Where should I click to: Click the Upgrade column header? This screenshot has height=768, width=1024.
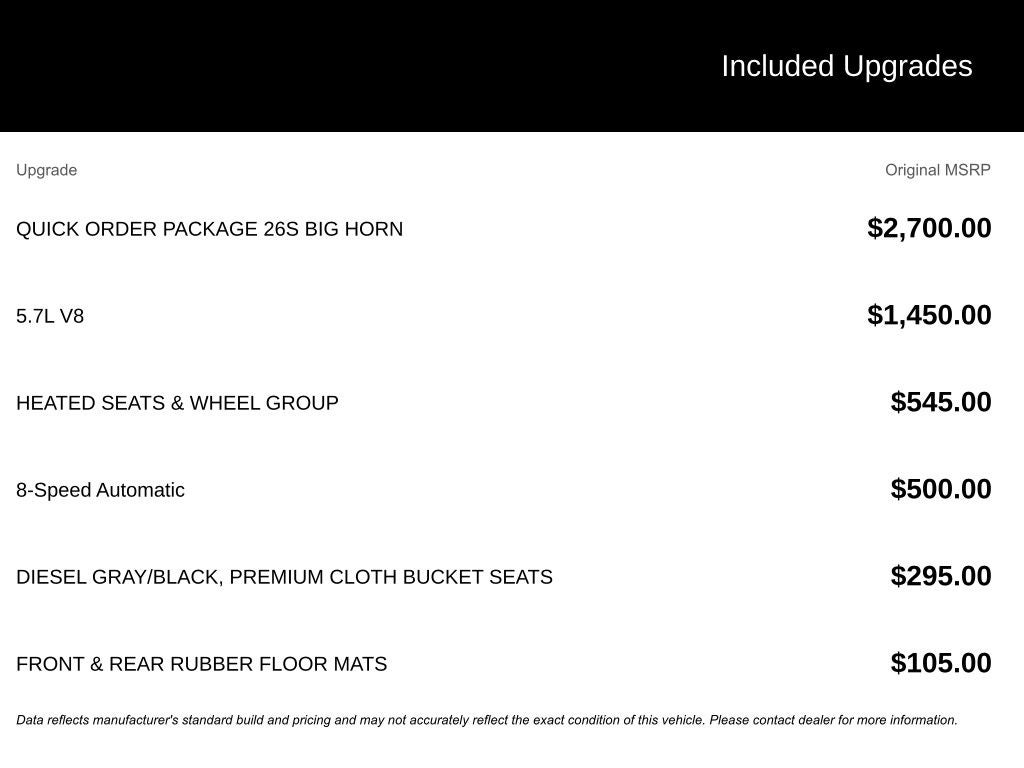pyautogui.click(x=46, y=170)
